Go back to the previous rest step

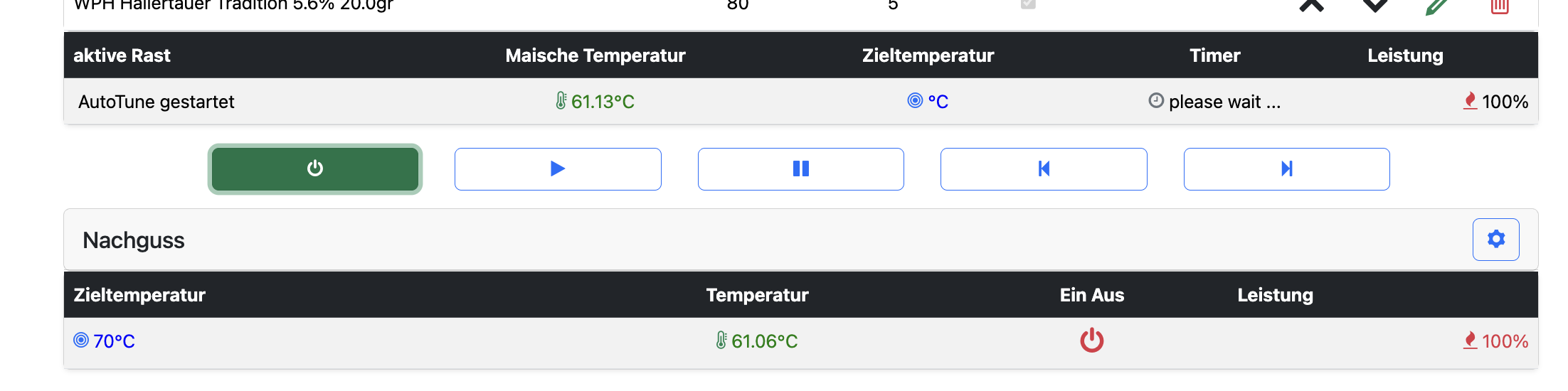click(1043, 169)
